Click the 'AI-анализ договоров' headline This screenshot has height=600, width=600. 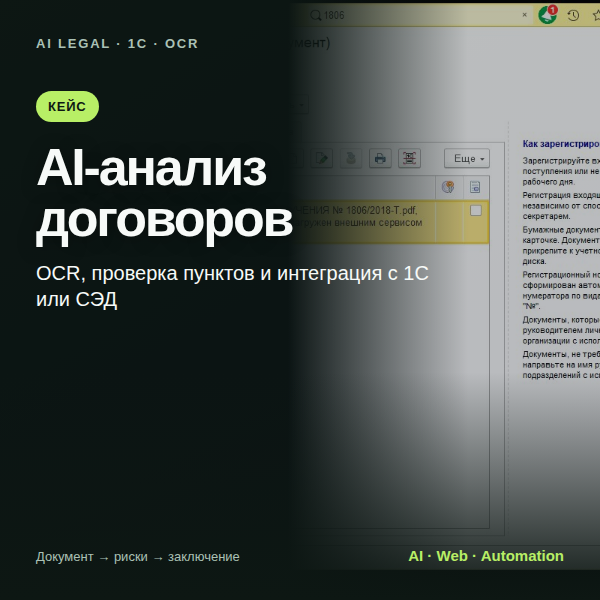(165, 195)
